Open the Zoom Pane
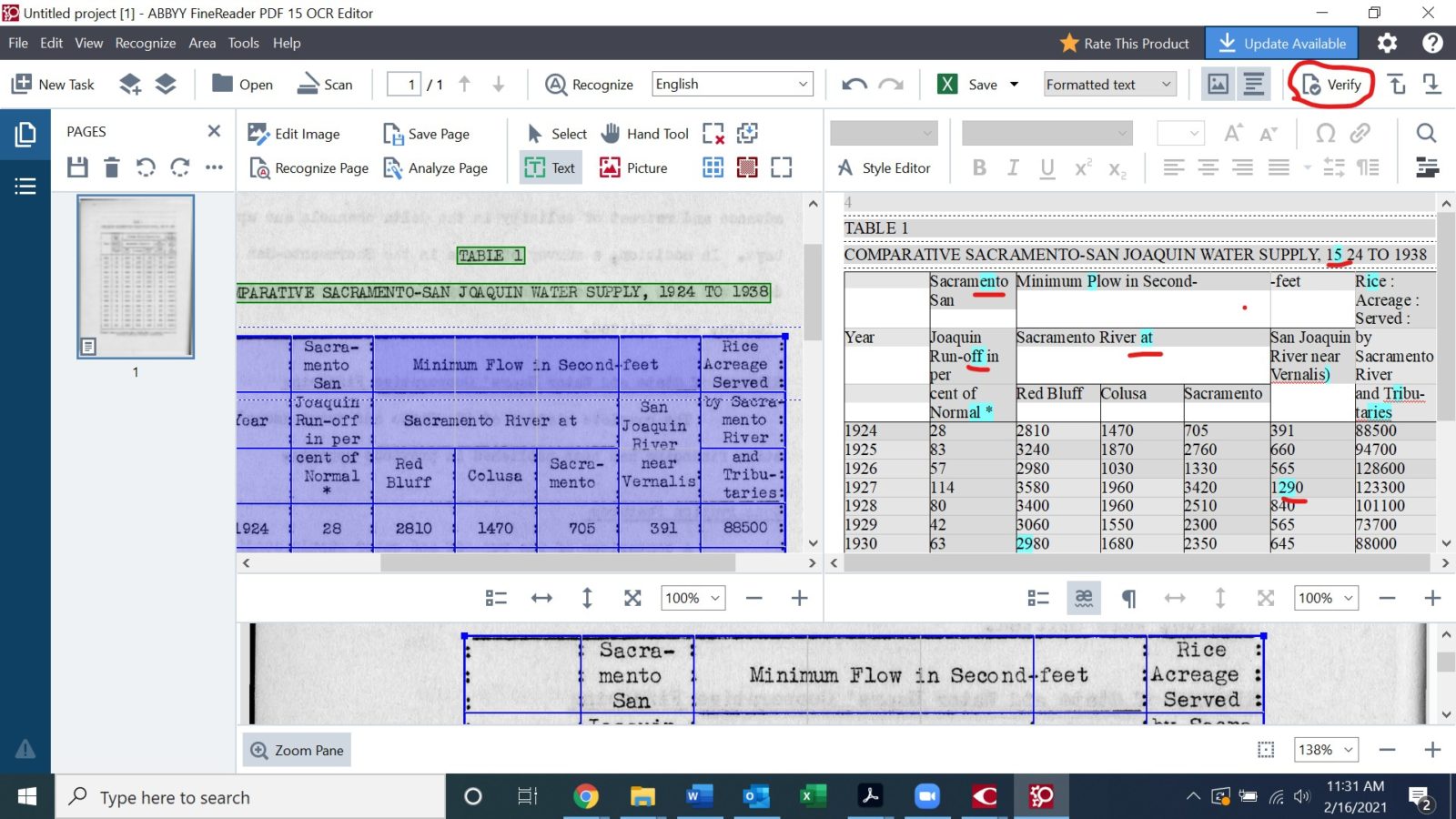 click(x=296, y=750)
